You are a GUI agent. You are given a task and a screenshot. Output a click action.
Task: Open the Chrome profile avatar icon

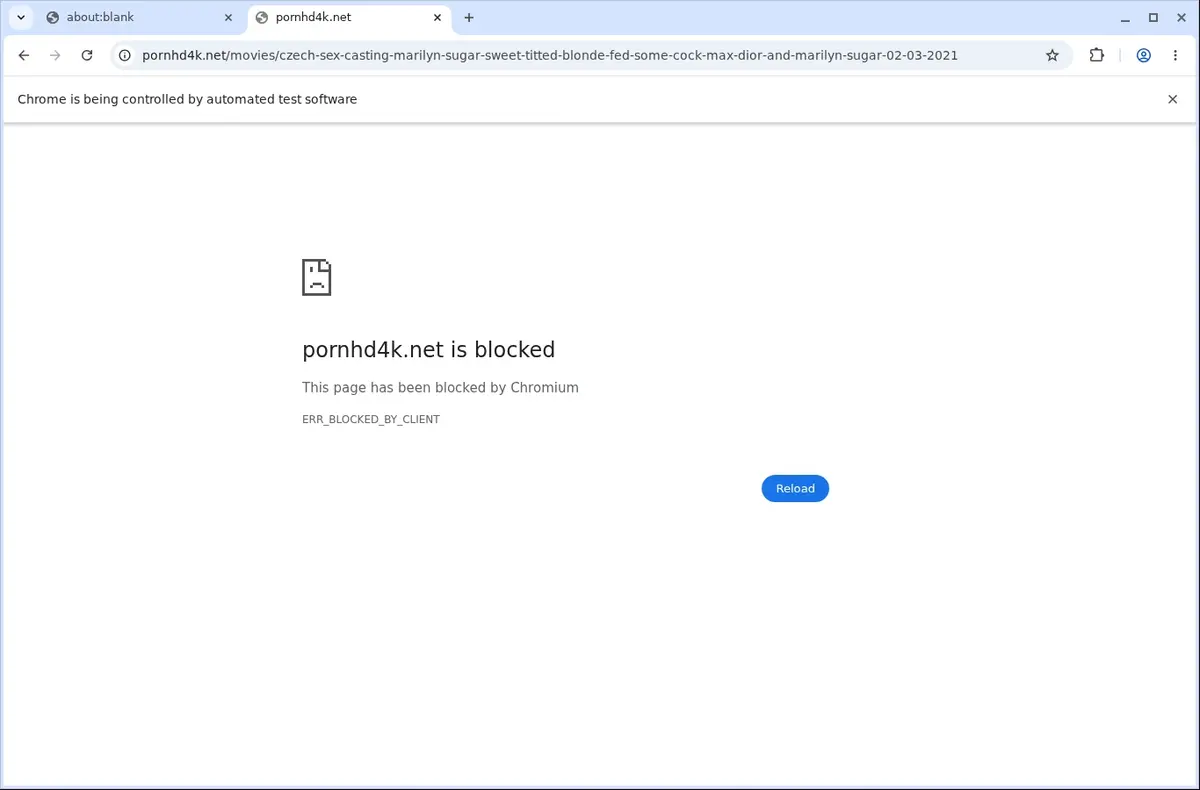point(1143,56)
